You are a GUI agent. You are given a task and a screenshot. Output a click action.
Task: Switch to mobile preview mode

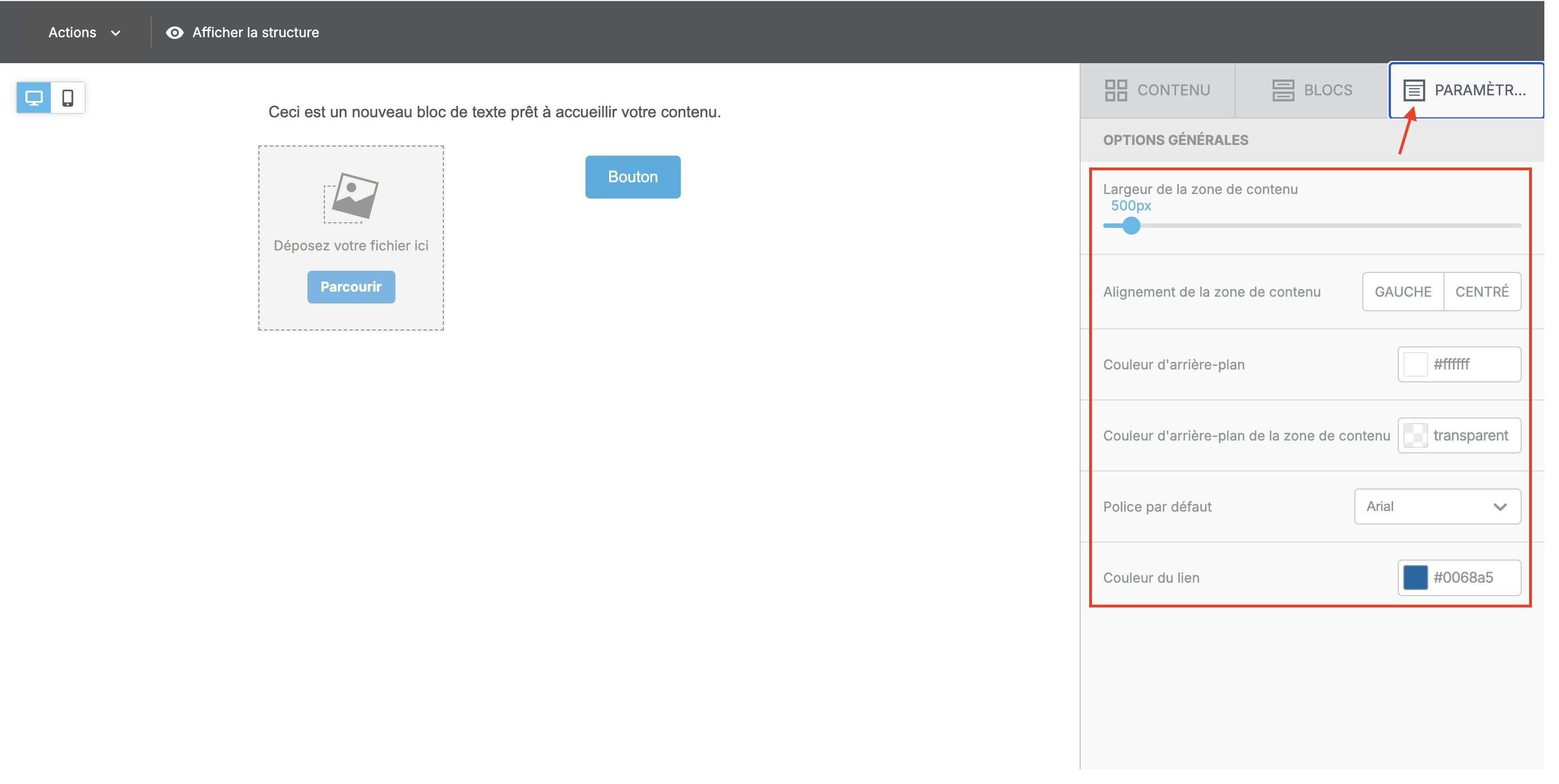(68, 98)
